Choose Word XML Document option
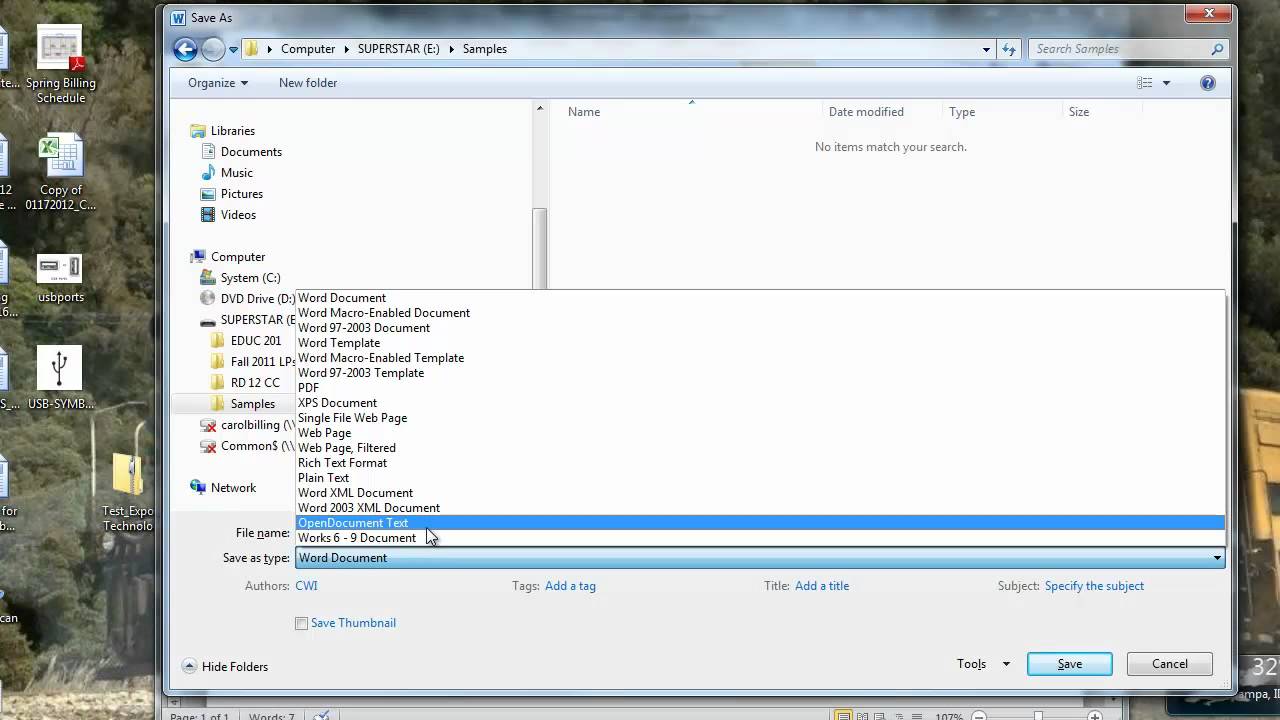Viewport: 1280px width, 720px height. click(760, 493)
